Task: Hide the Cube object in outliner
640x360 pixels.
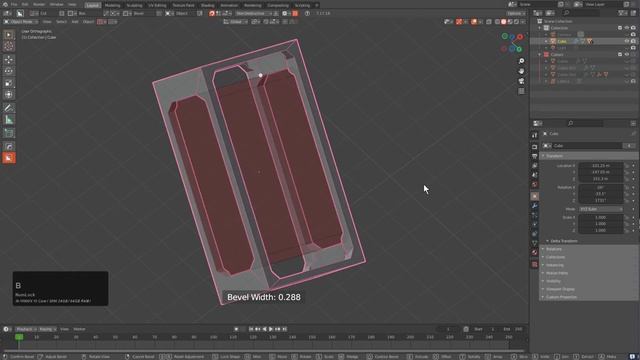Action: click(x=627, y=41)
